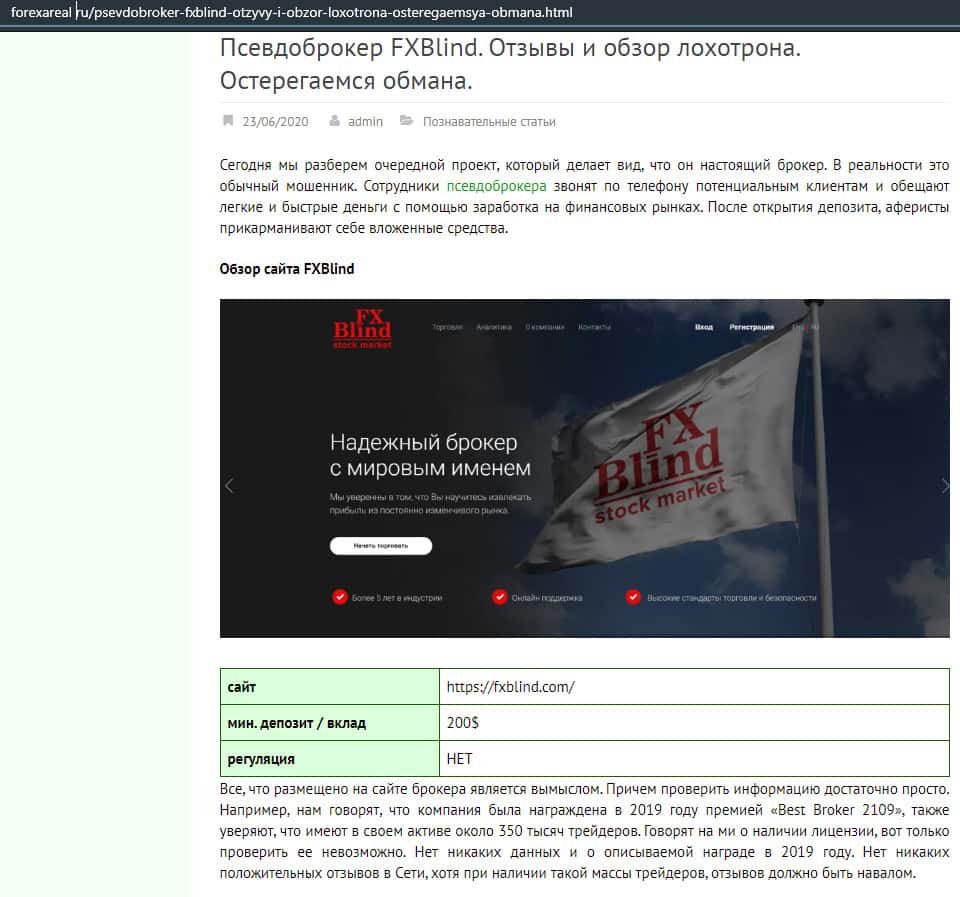The image size is (960, 897).
Task: Click the address bar URL forexareal
Action: click(x=291, y=12)
